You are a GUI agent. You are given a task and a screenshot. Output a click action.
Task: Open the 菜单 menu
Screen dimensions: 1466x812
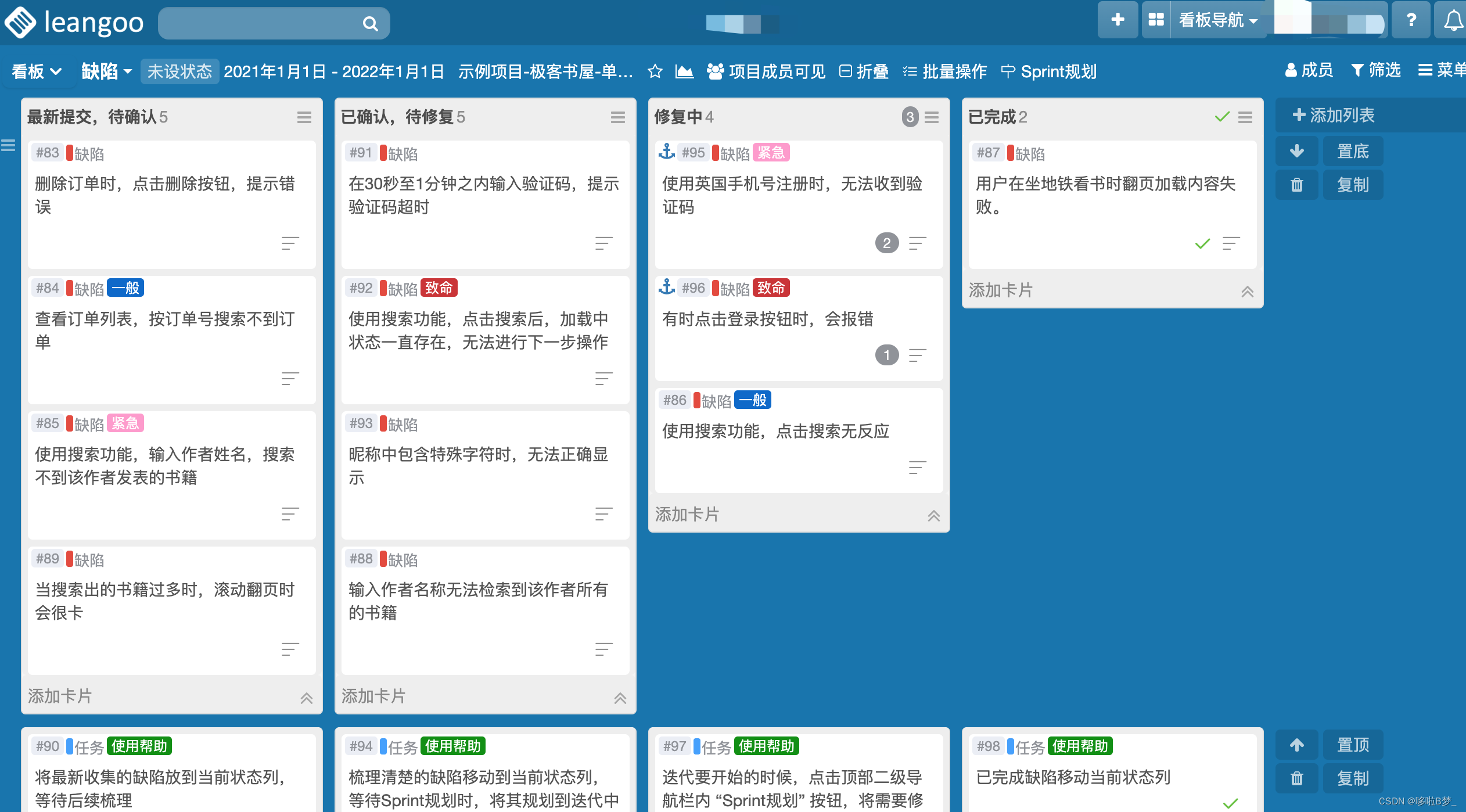pyautogui.click(x=1442, y=70)
